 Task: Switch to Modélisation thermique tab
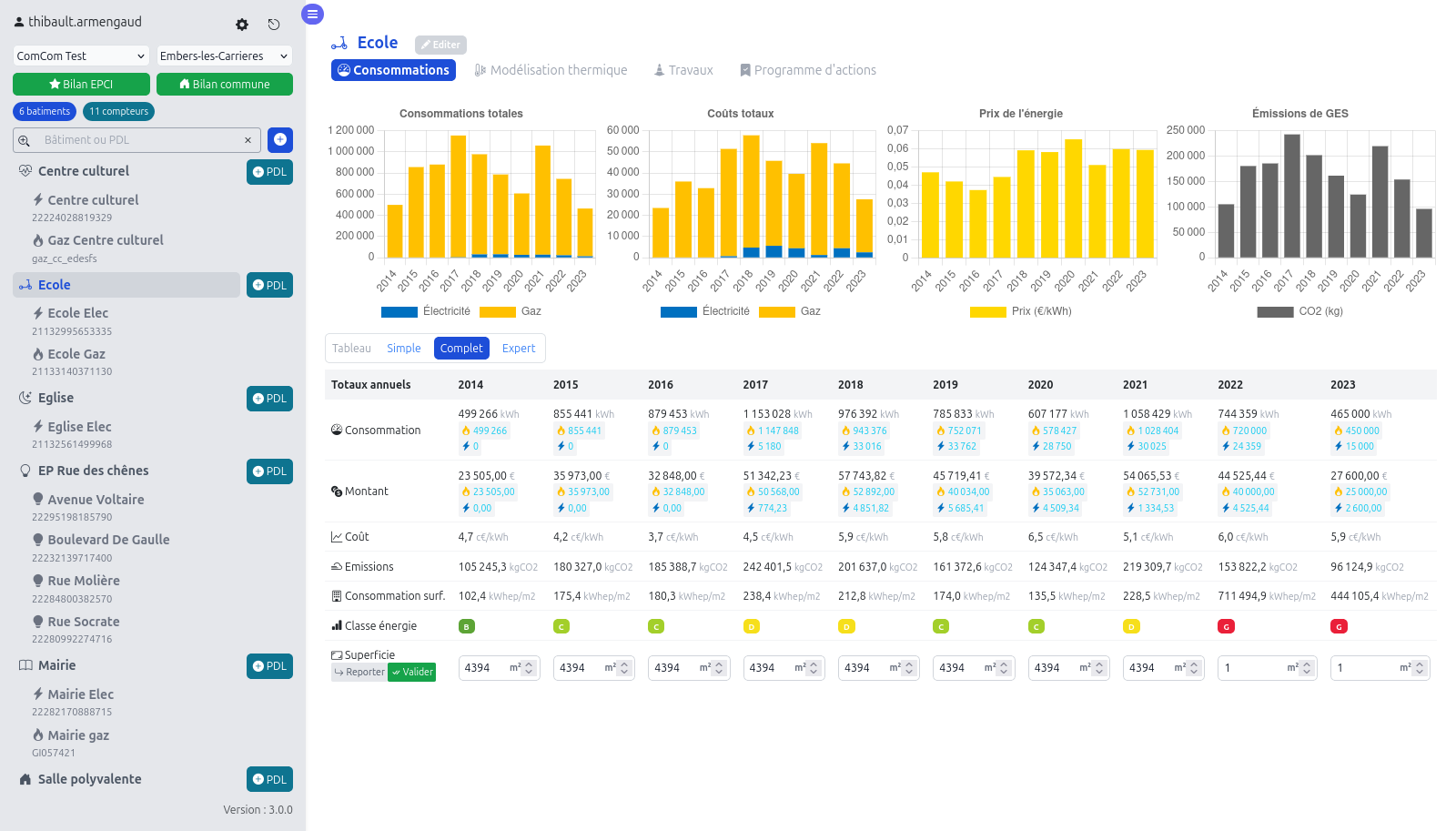point(551,70)
